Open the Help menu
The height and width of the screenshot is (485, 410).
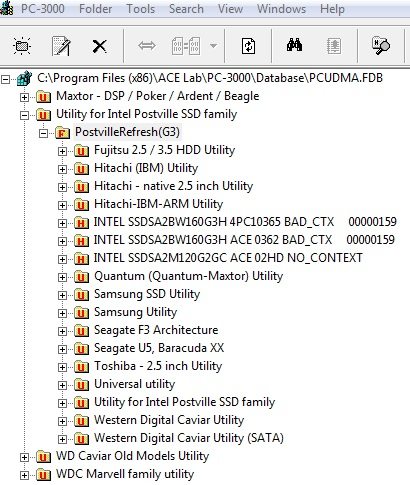coord(332,9)
